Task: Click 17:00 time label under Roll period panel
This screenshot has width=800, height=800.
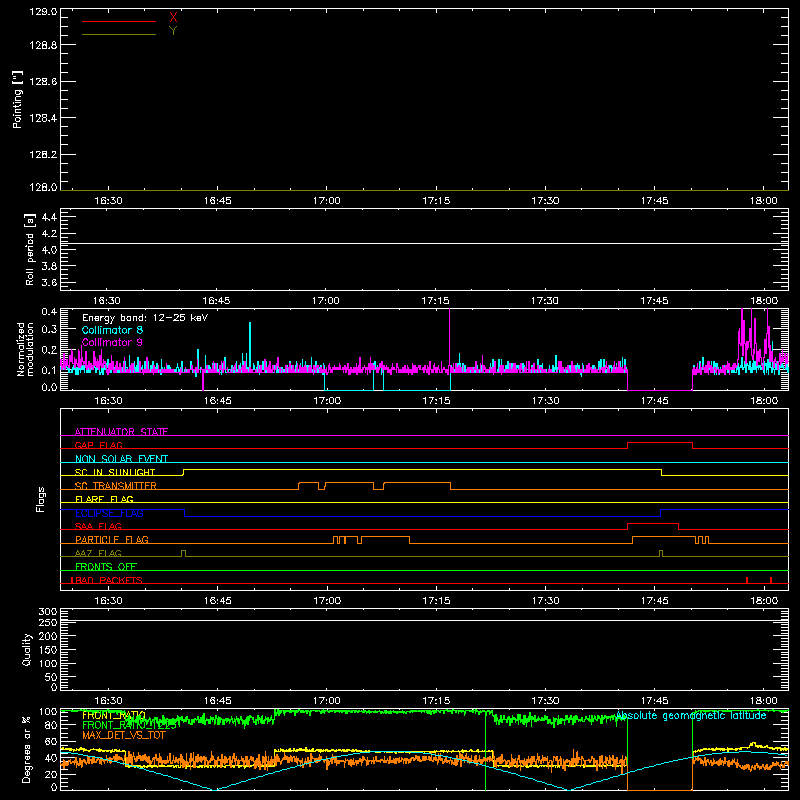Action: (x=326, y=301)
